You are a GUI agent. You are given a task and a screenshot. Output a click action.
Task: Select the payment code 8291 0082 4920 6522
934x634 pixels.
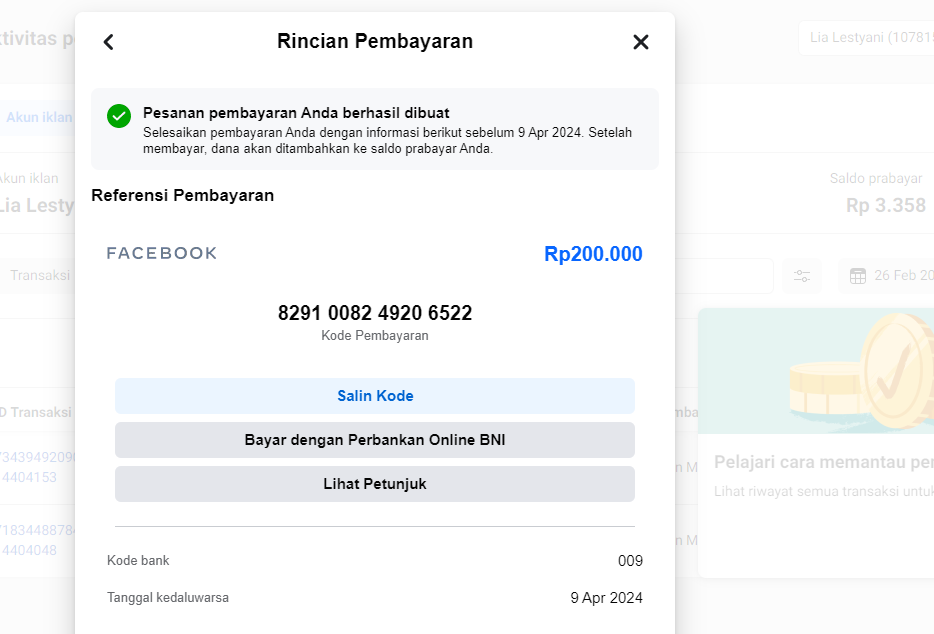coord(375,313)
